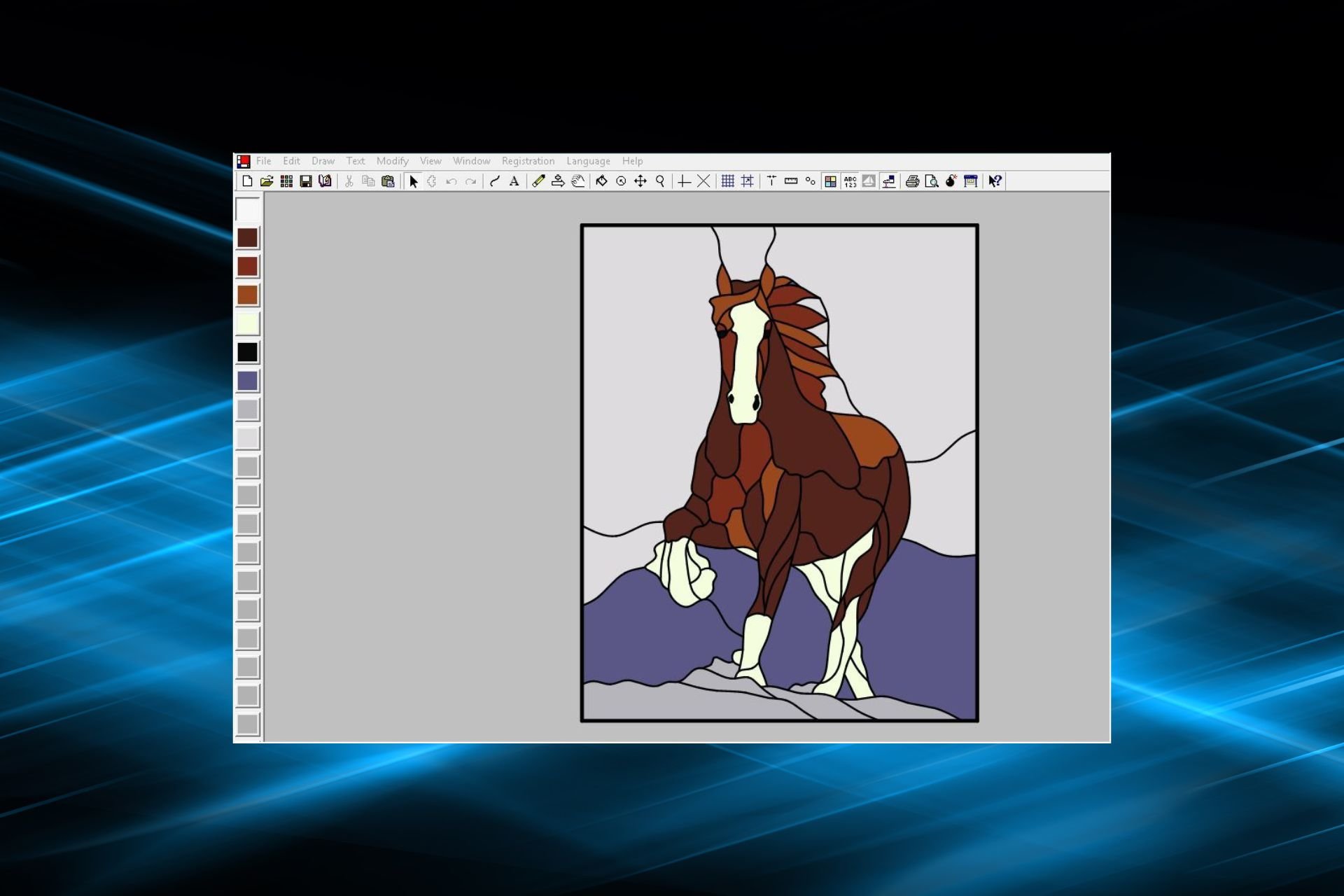Image resolution: width=1344 pixels, height=896 pixels.
Task: Pick the pale cream color swatch
Action: pos(247,324)
